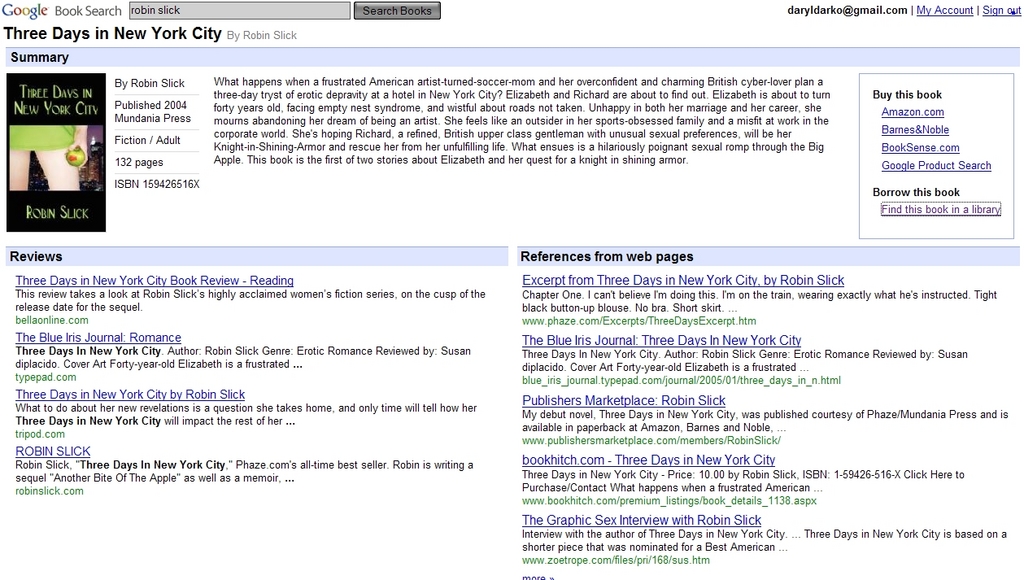The height and width of the screenshot is (580, 1024).
Task: Click the Buy this book heading
Action: (x=907, y=94)
